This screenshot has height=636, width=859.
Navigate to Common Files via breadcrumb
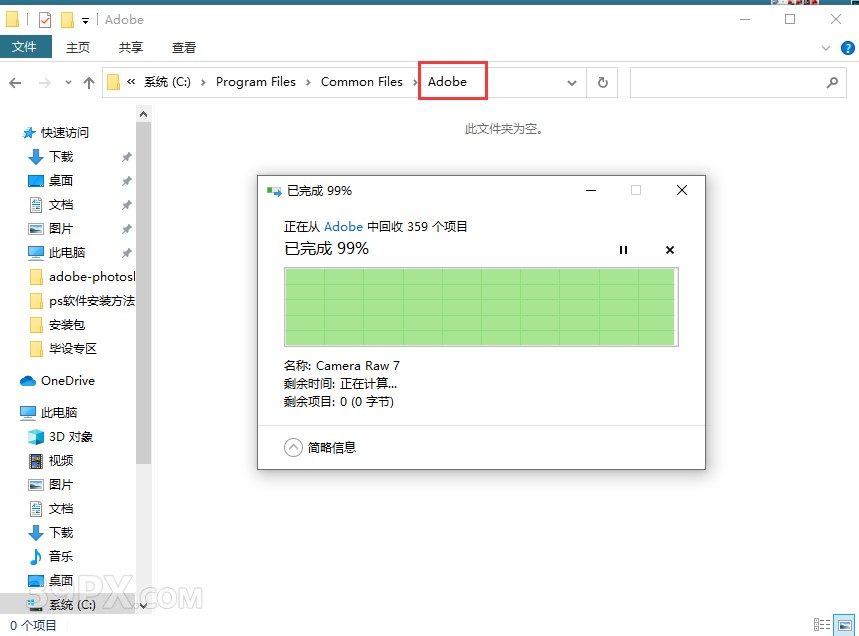click(362, 82)
